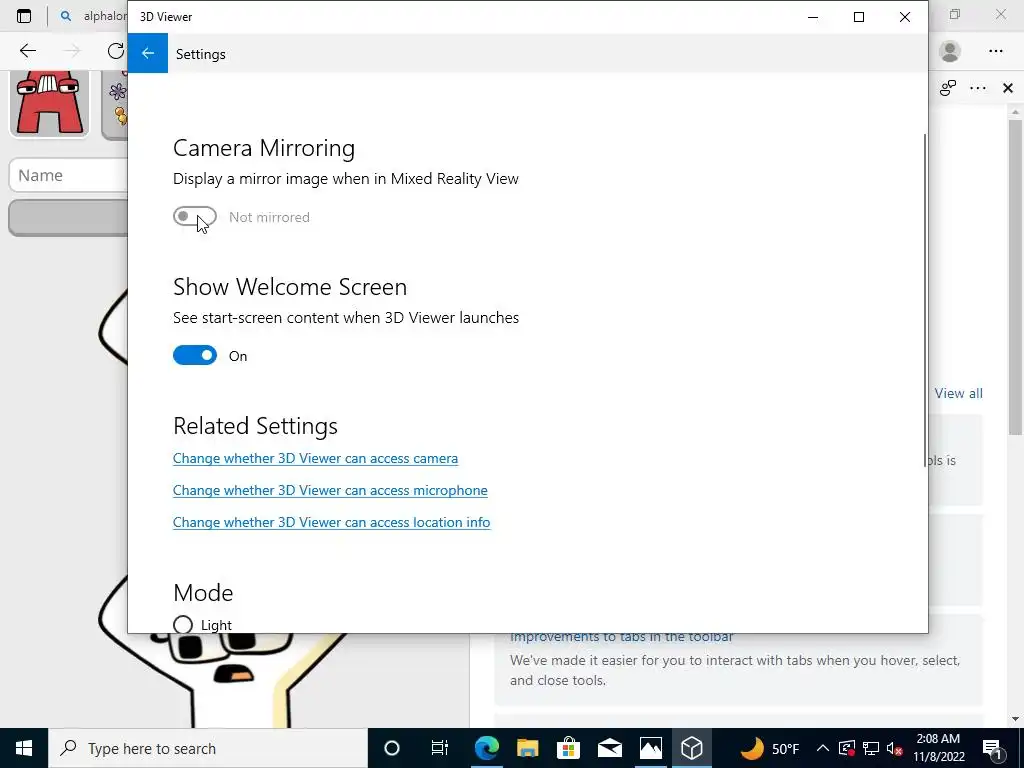The height and width of the screenshot is (768, 1024).
Task: Open Task View on taskbar
Action: (440, 748)
